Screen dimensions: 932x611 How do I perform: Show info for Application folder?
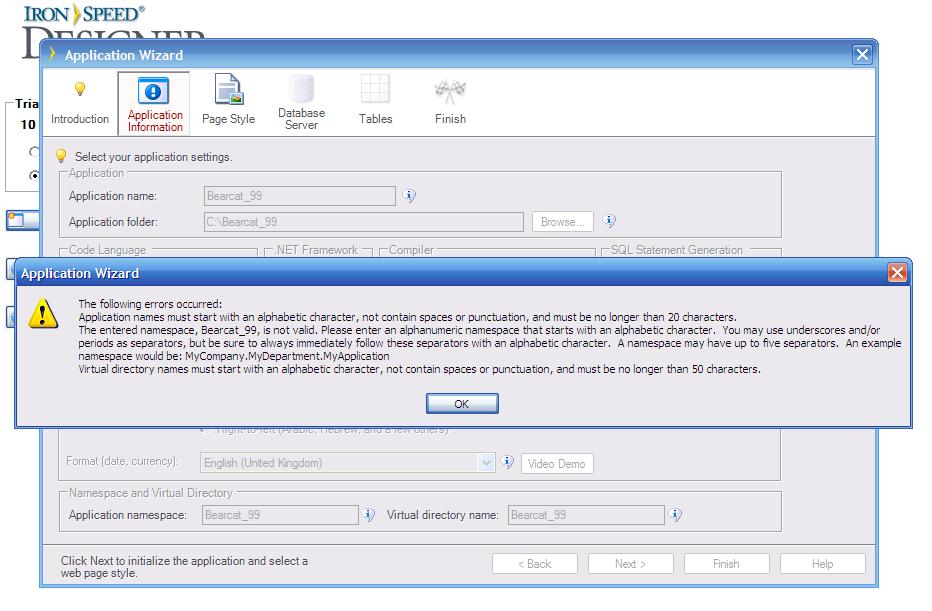click(609, 221)
